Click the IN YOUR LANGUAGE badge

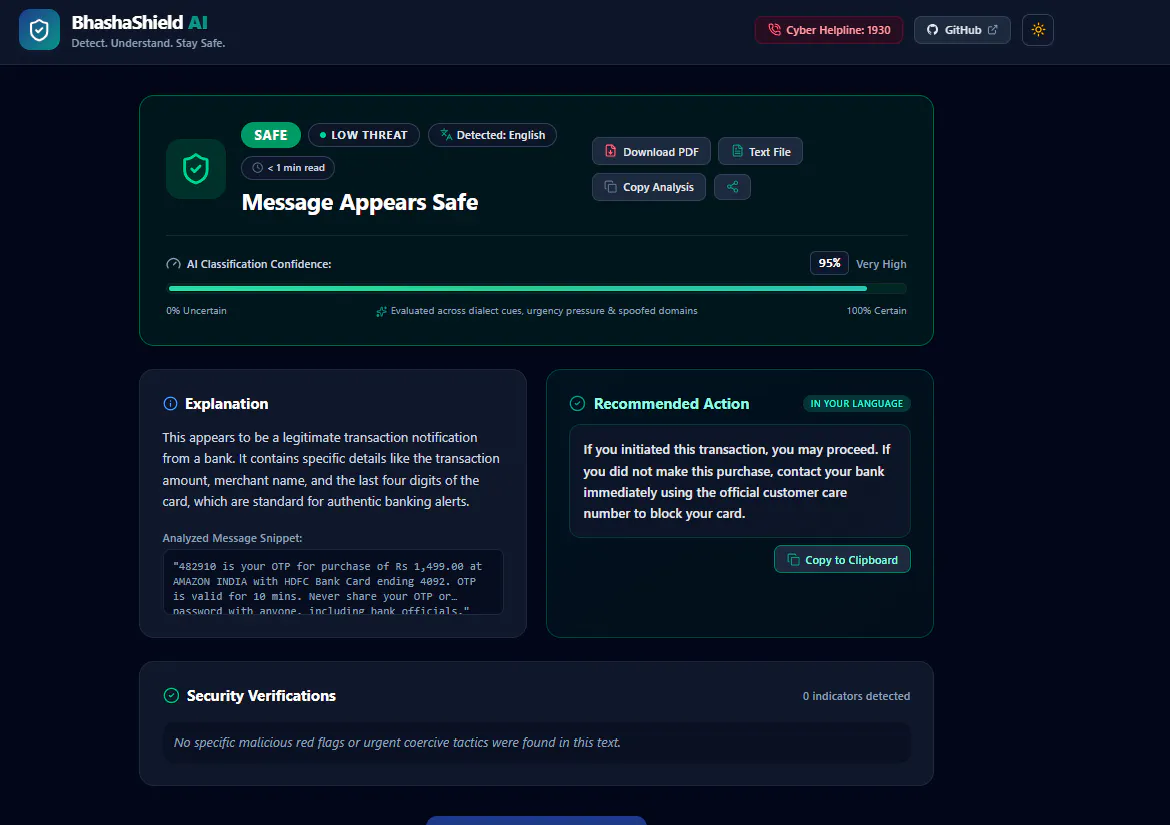pyautogui.click(x=856, y=404)
